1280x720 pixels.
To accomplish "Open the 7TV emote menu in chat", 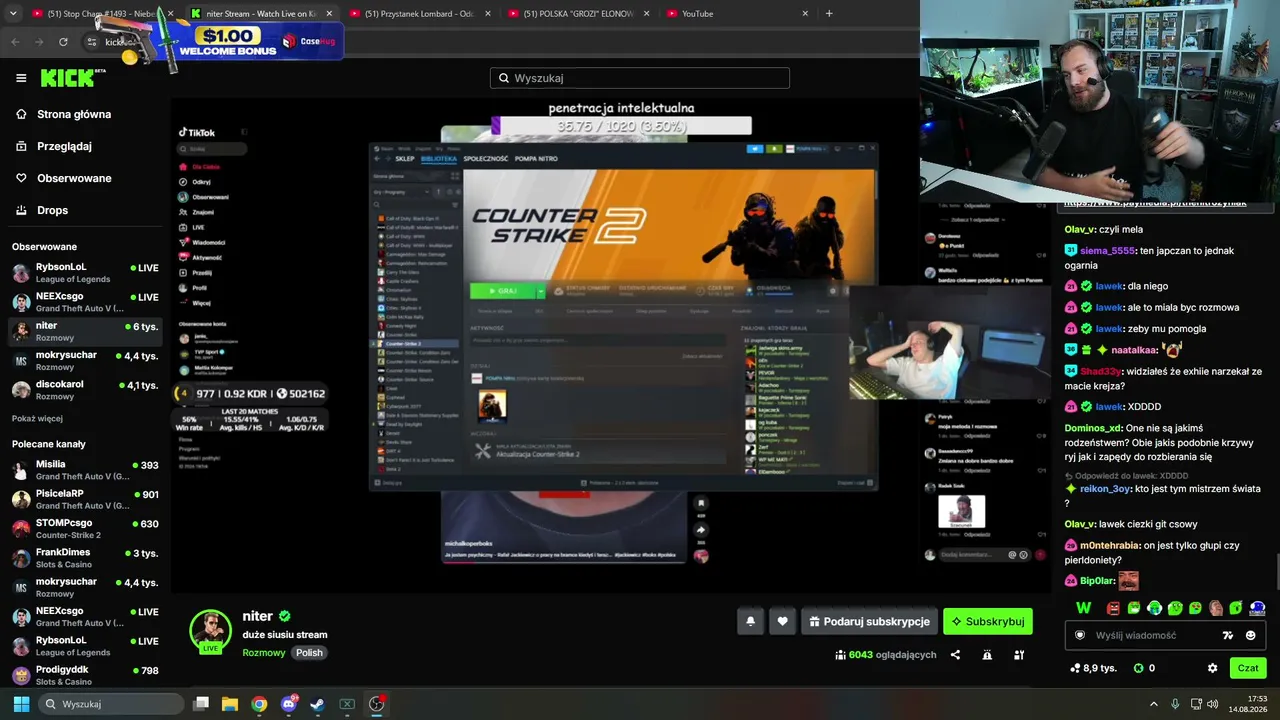I will pyautogui.click(x=1228, y=635).
